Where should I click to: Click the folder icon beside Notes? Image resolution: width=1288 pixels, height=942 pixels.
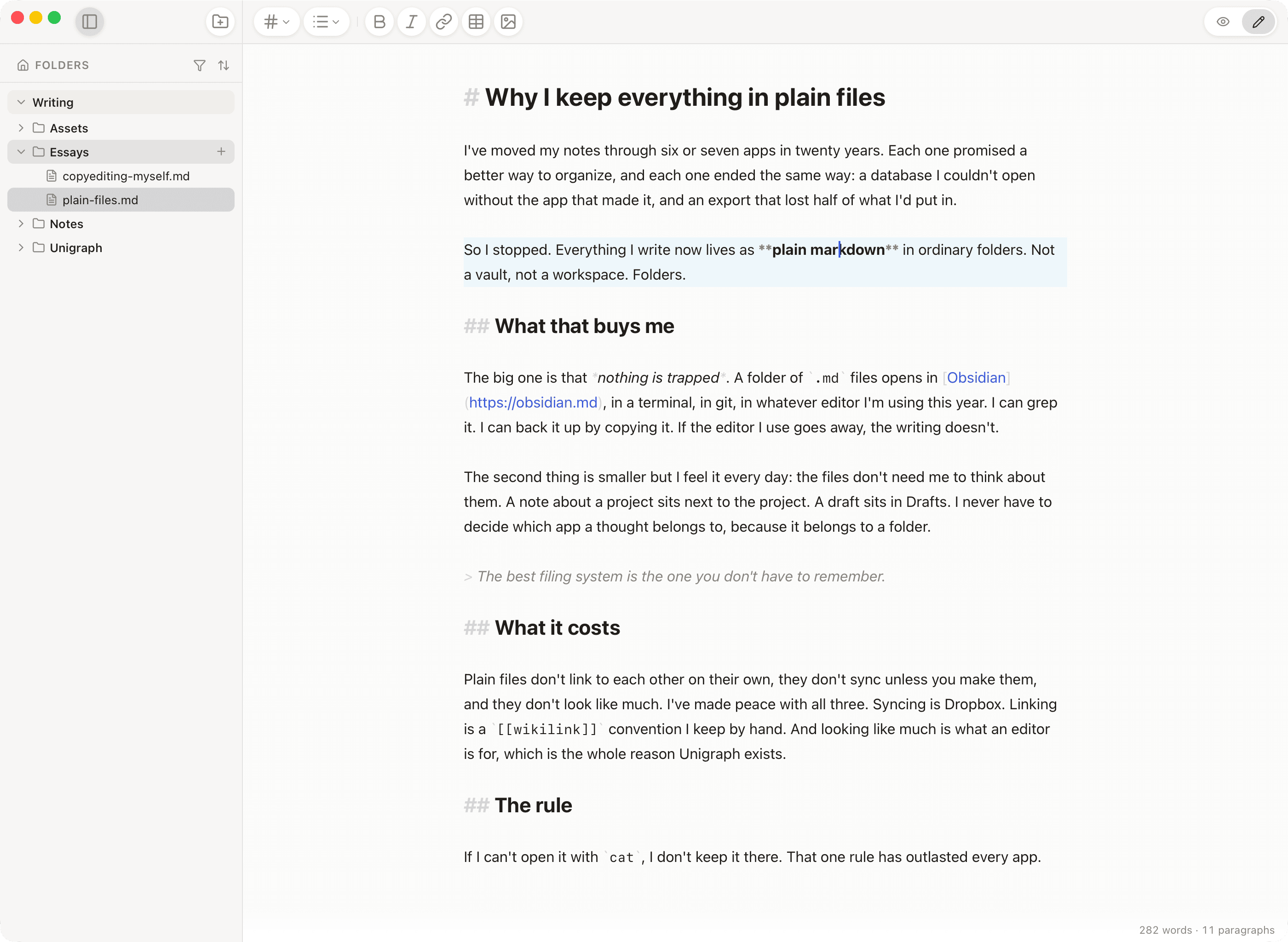[x=39, y=223]
